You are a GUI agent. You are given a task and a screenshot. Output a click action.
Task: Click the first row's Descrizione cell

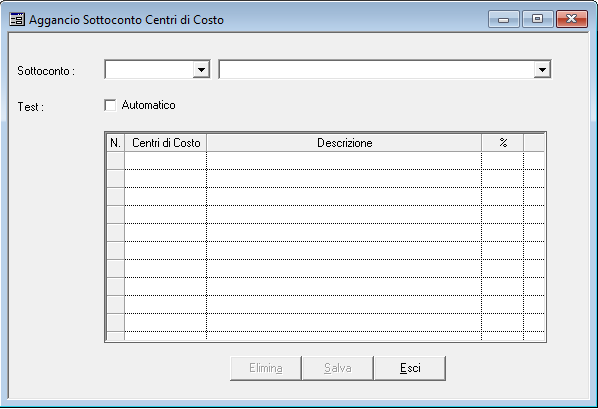[x=344, y=161]
